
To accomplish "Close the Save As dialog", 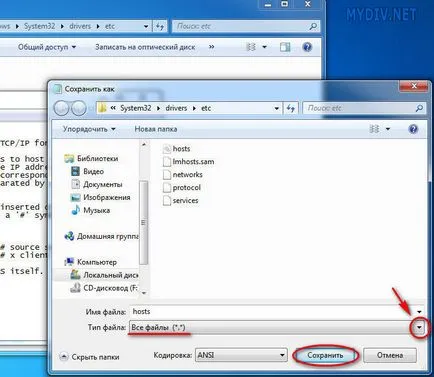I will [414, 86].
